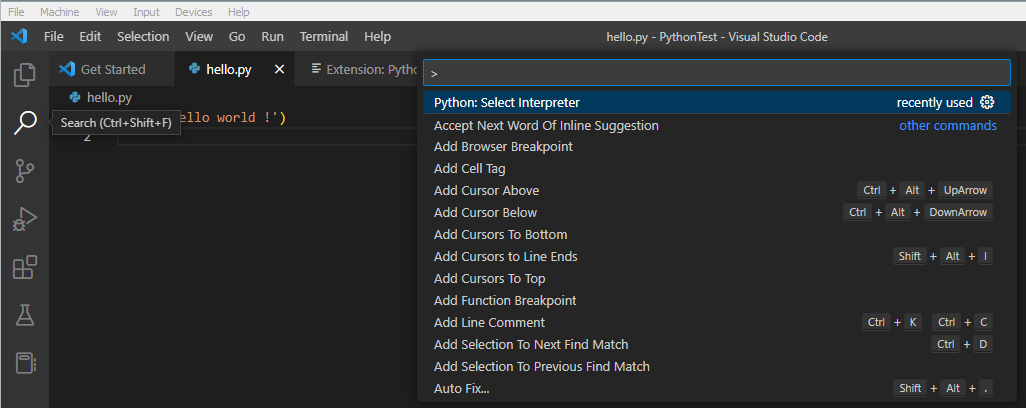This screenshot has height=408, width=1026.
Task: Click the gear icon beside recently used
Action: point(987,102)
